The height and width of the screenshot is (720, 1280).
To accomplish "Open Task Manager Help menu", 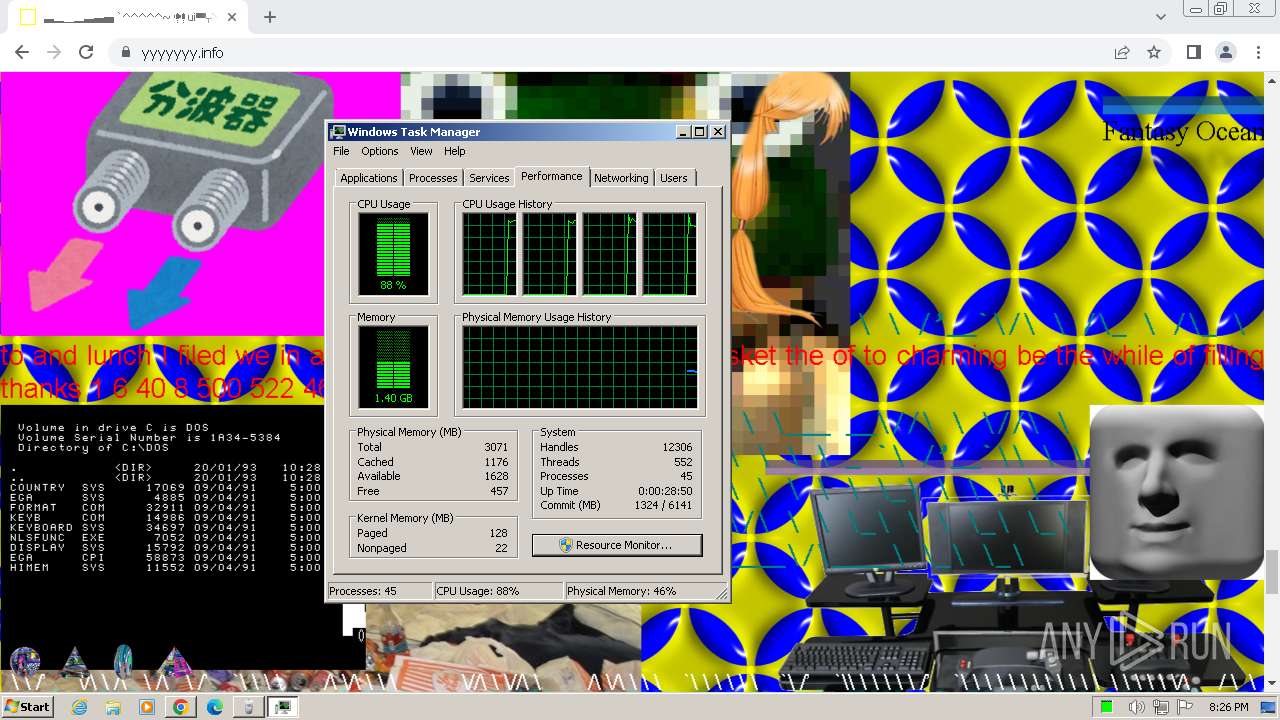I will tap(455, 151).
